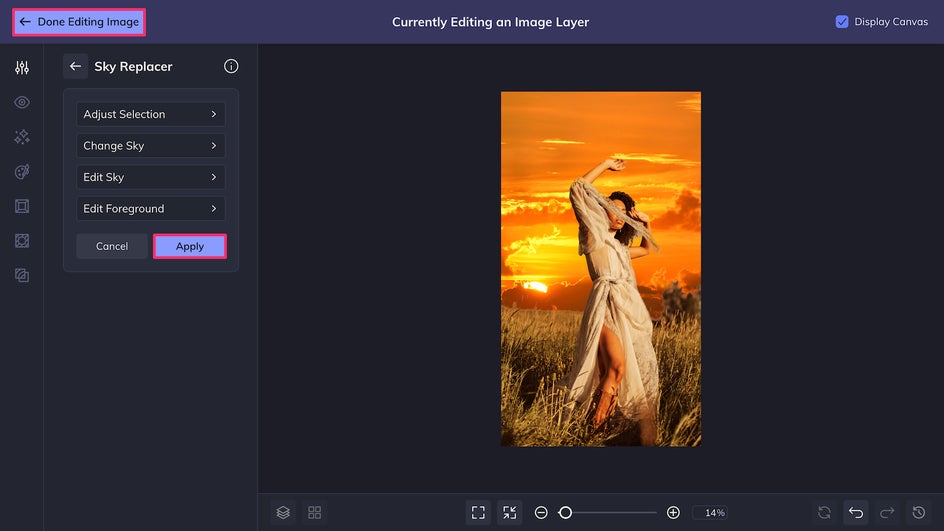944x531 pixels.
Task: Open the frames tab in sidebar
Action: (22, 206)
